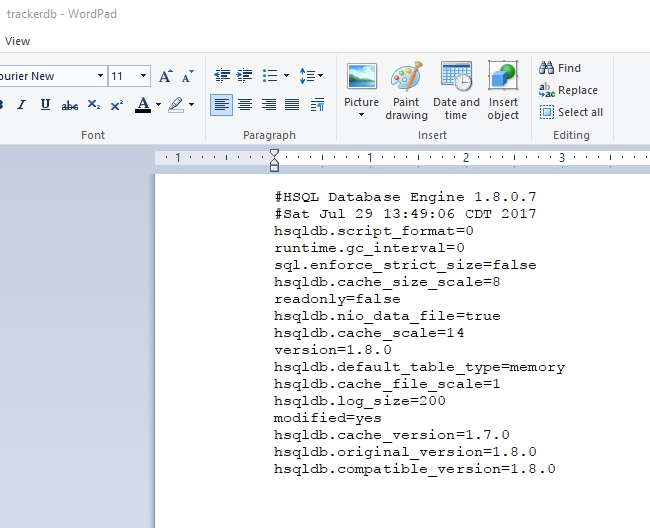Open the Line spacing menu
The height and width of the screenshot is (528, 650).
[x=311, y=75]
